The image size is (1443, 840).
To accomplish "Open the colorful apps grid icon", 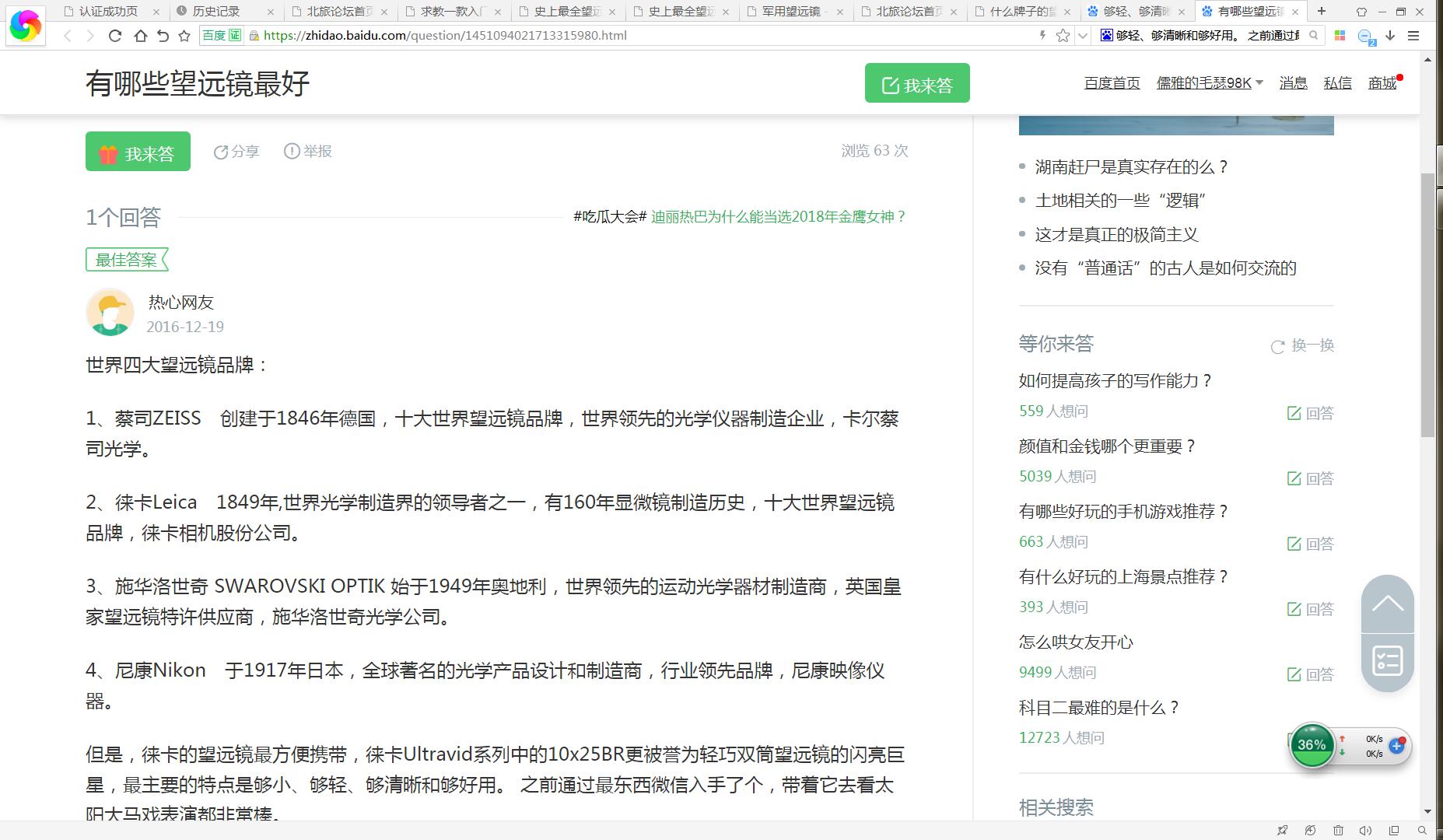I will point(1340,36).
